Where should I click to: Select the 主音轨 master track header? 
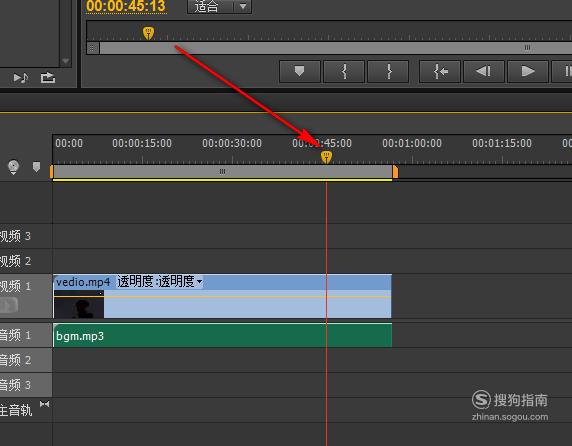tap(26, 410)
